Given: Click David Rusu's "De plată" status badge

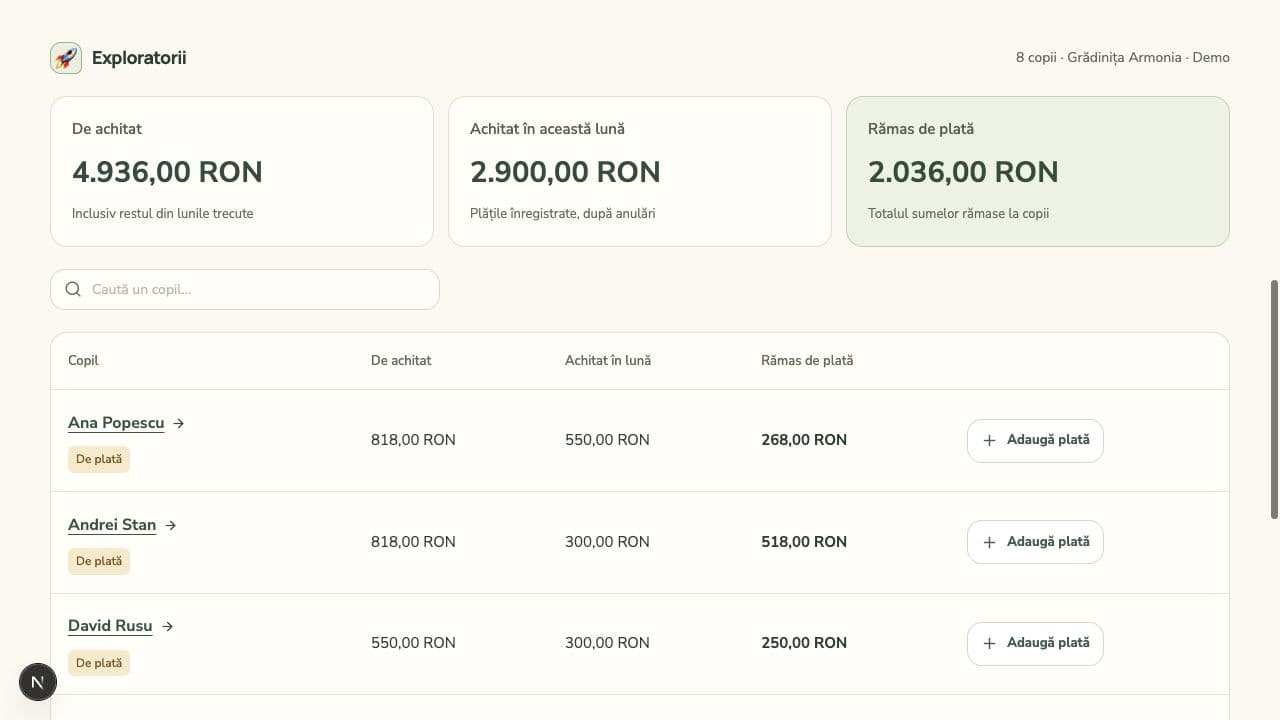Looking at the screenshot, I should pyautogui.click(x=99, y=663).
